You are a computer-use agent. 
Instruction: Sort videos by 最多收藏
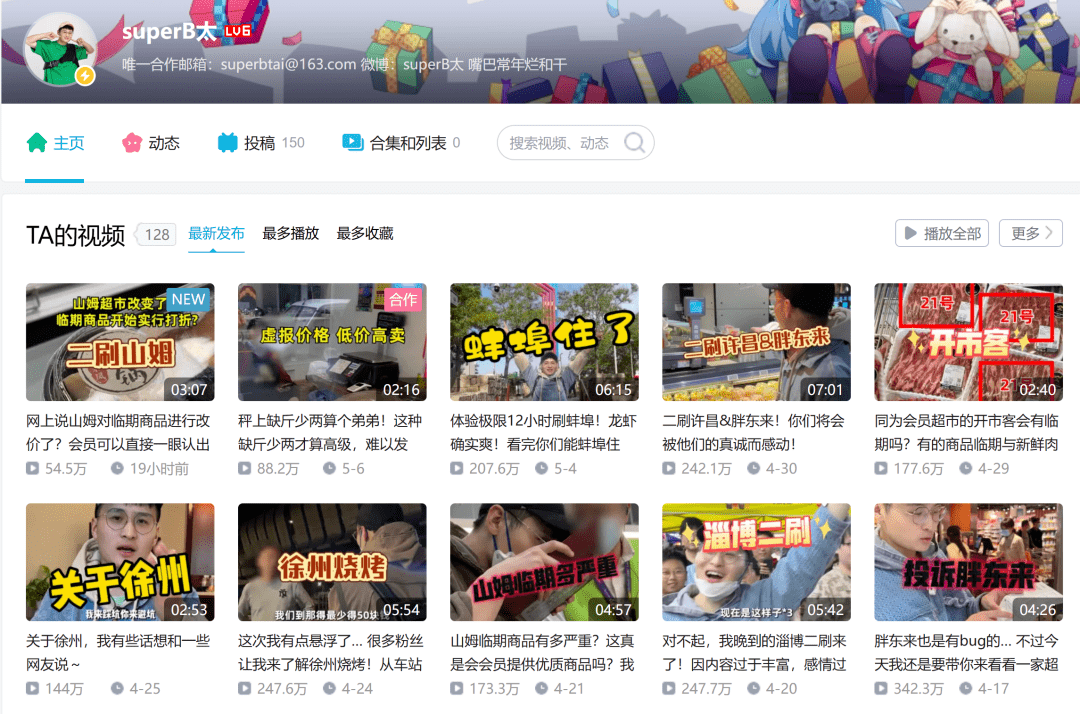tap(365, 233)
